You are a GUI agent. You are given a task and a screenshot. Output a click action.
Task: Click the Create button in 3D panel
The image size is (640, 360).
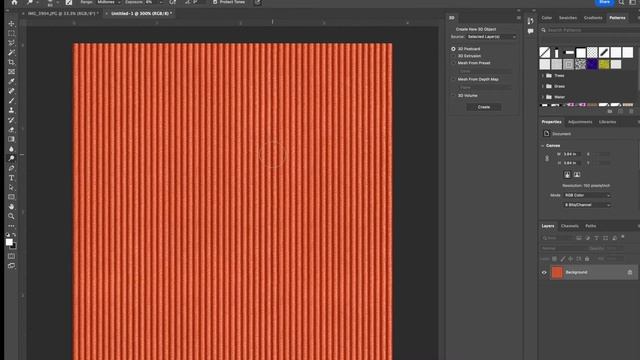pyautogui.click(x=484, y=107)
